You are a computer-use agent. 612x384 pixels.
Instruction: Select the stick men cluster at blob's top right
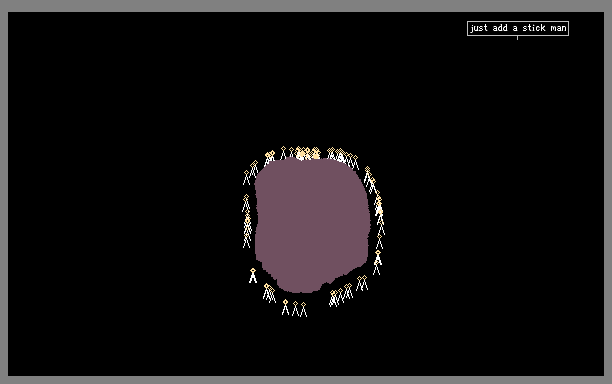(343, 158)
